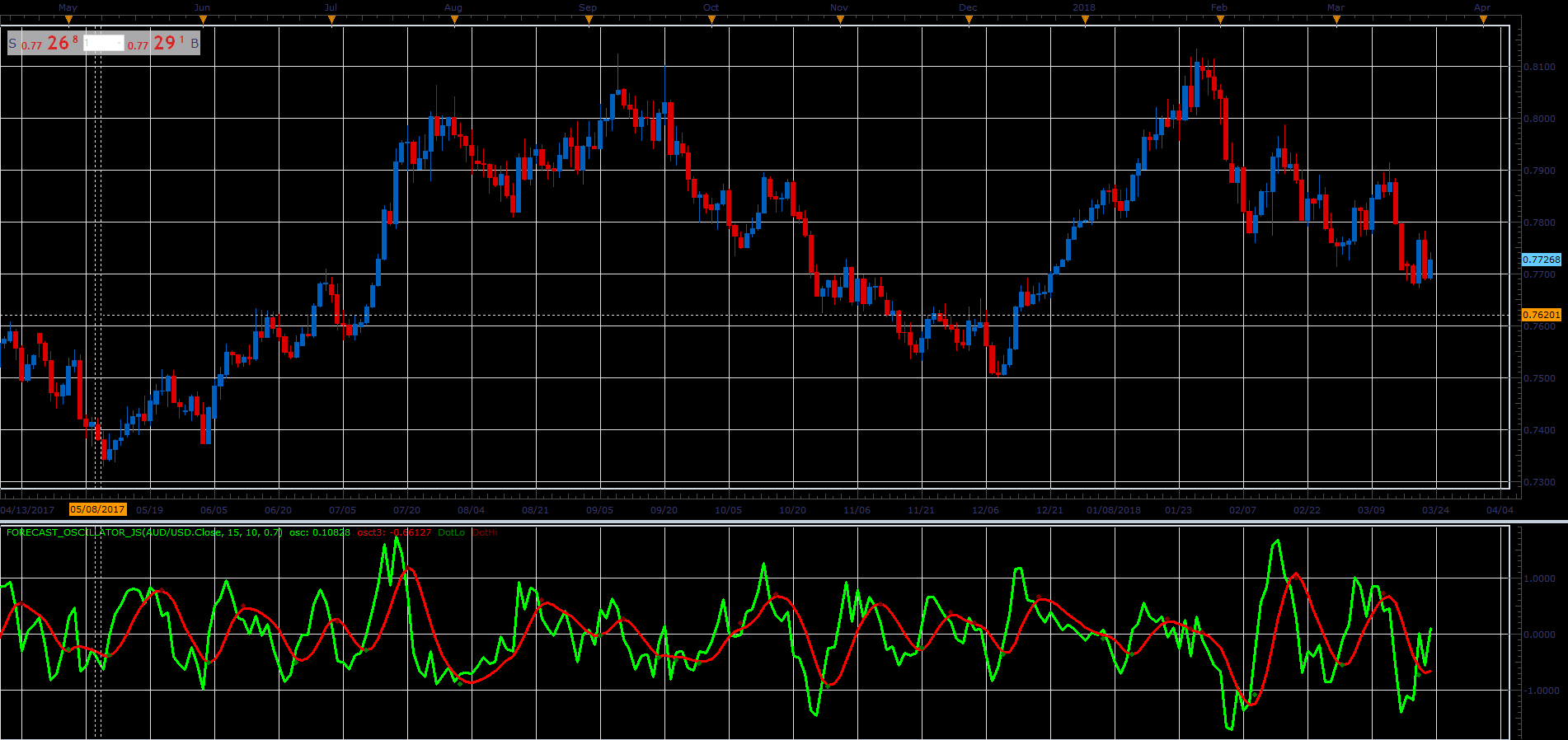This screenshot has height=740, width=1568.
Task: Click the 2018 year marker triangle
Action: click(x=1085, y=19)
